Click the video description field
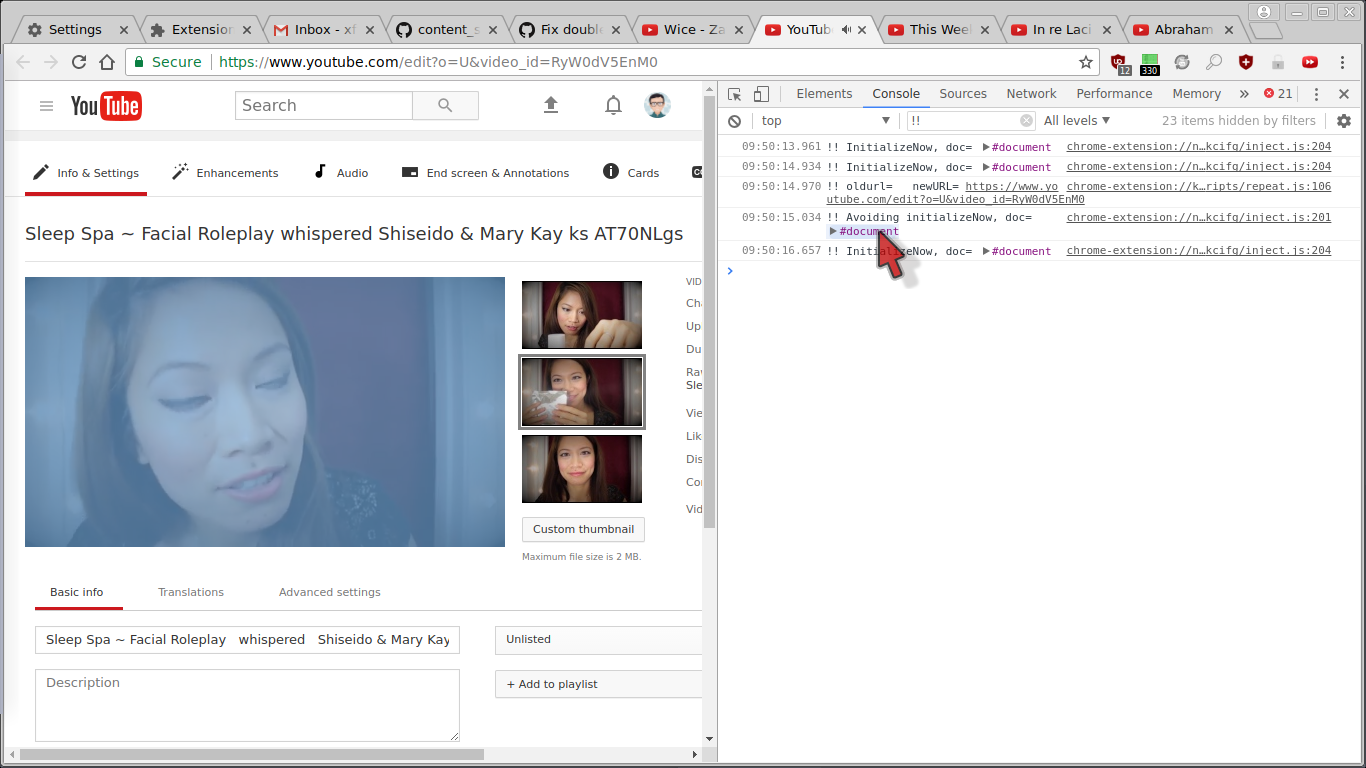1366x768 pixels. (247, 705)
